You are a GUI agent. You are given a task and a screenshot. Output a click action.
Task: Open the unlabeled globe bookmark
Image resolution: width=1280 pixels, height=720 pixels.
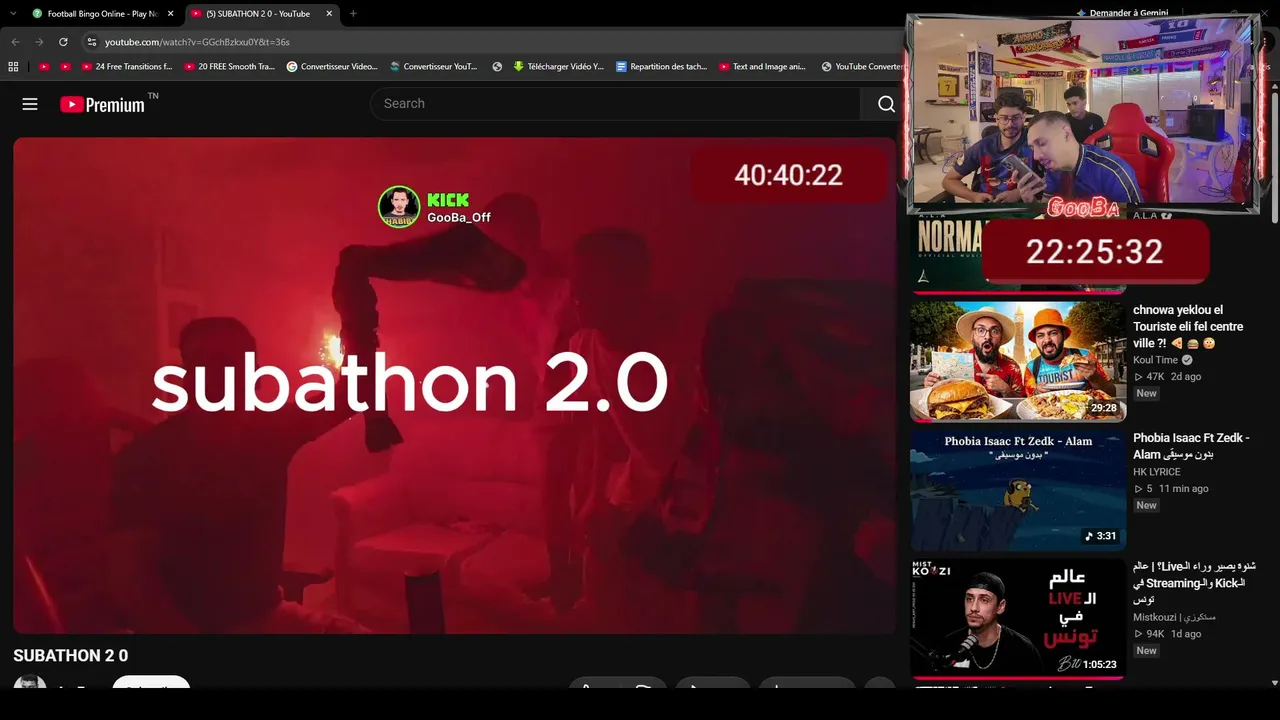497,67
